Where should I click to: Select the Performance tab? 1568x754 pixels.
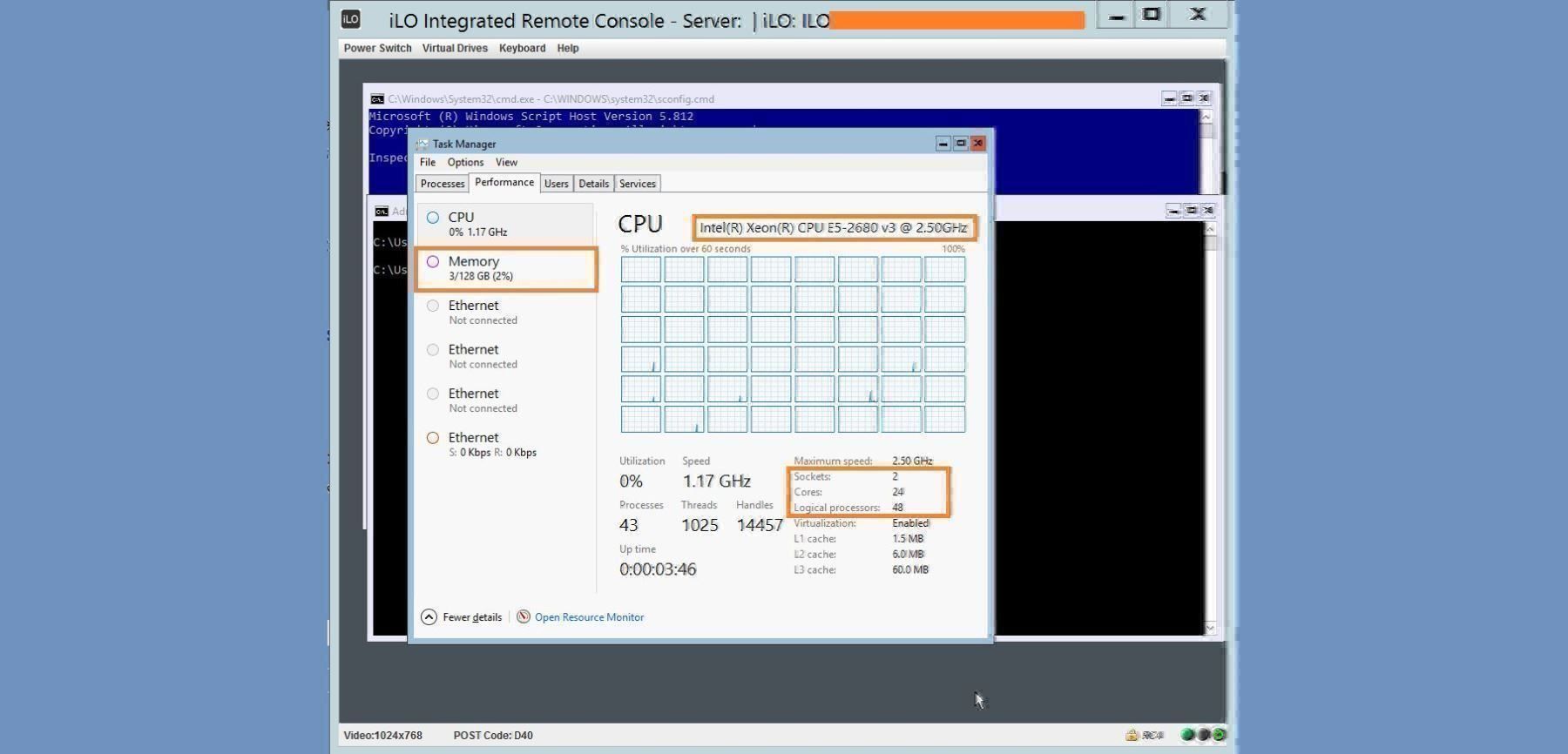504,183
